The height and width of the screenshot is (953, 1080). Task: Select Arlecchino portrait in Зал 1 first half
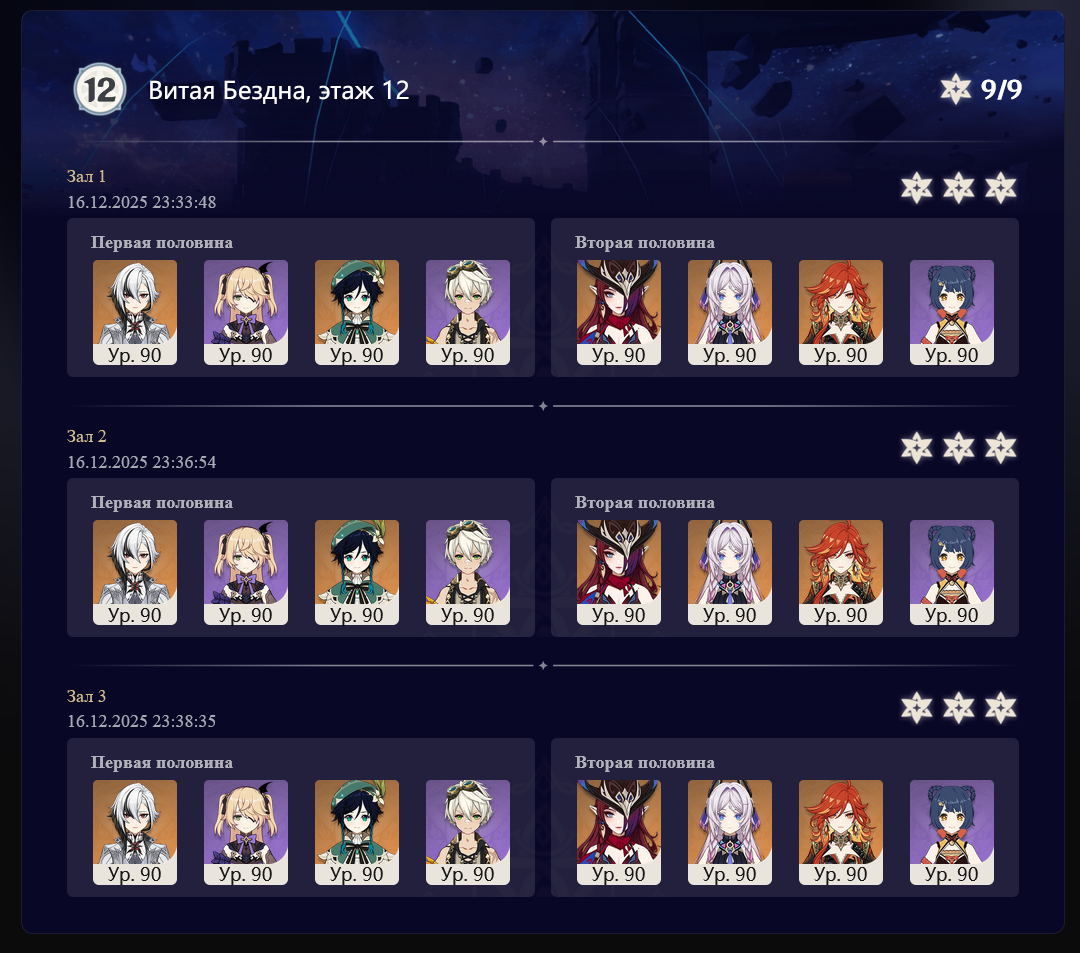point(135,312)
